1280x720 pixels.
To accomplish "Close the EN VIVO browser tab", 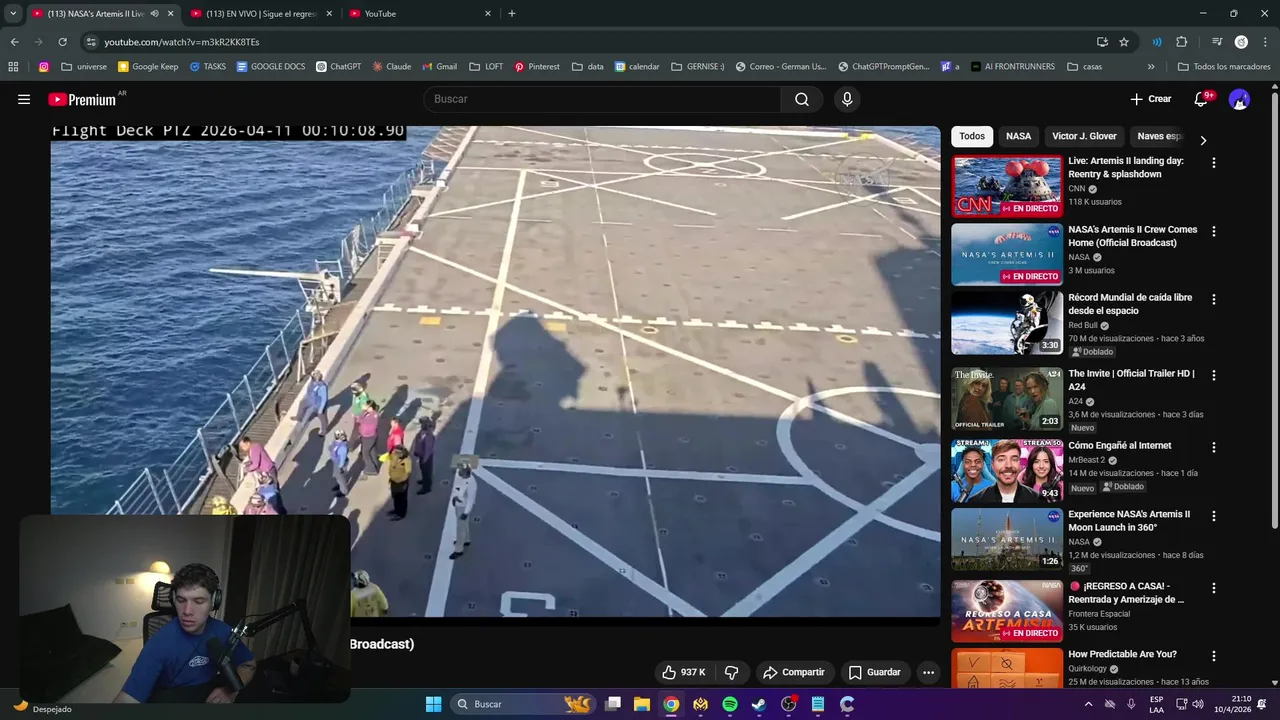I will [329, 13].
